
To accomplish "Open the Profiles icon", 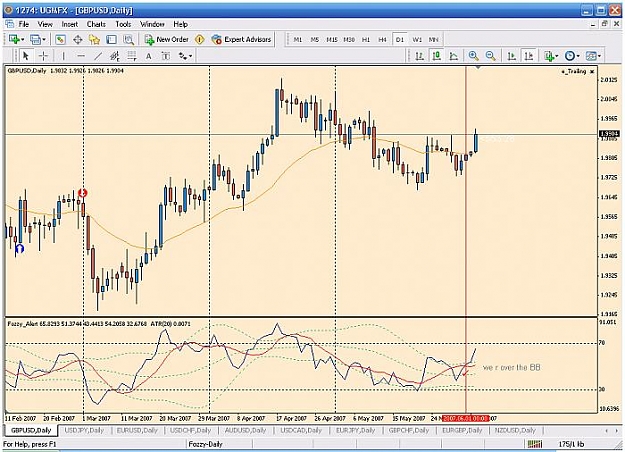I will (x=35, y=39).
